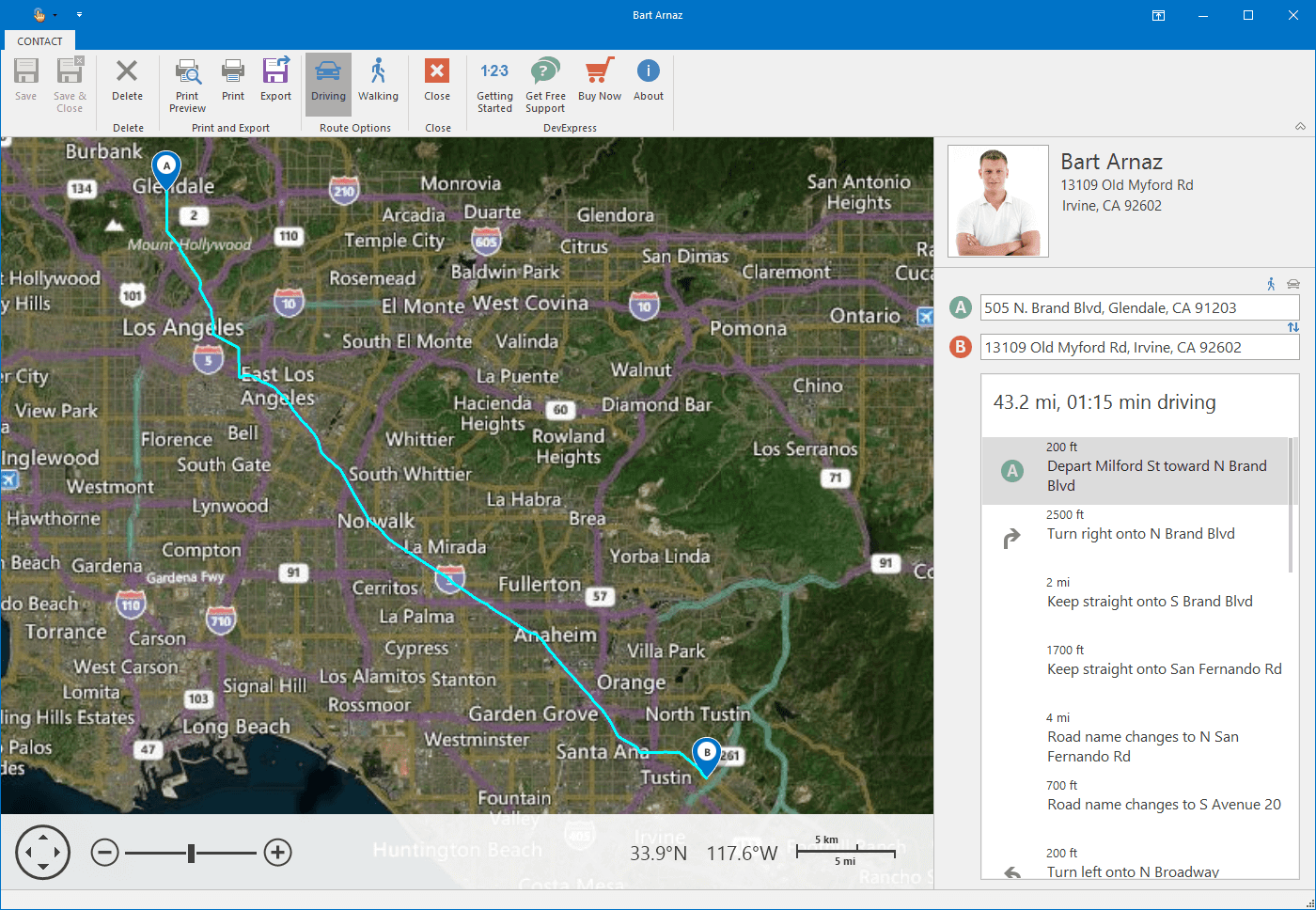This screenshot has height=910, width=1316.
Task: Zoom the map in with the plus button
Action: [x=277, y=852]
